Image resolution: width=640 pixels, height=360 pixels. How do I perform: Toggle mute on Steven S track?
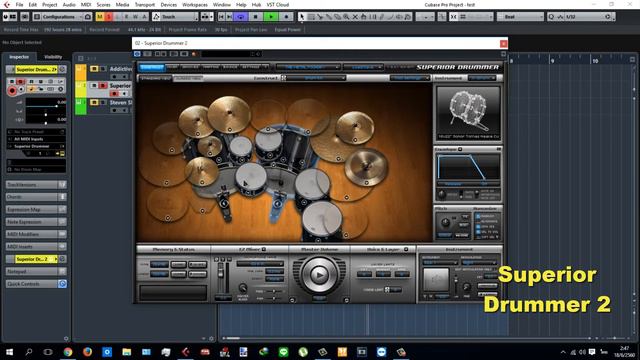94,102
